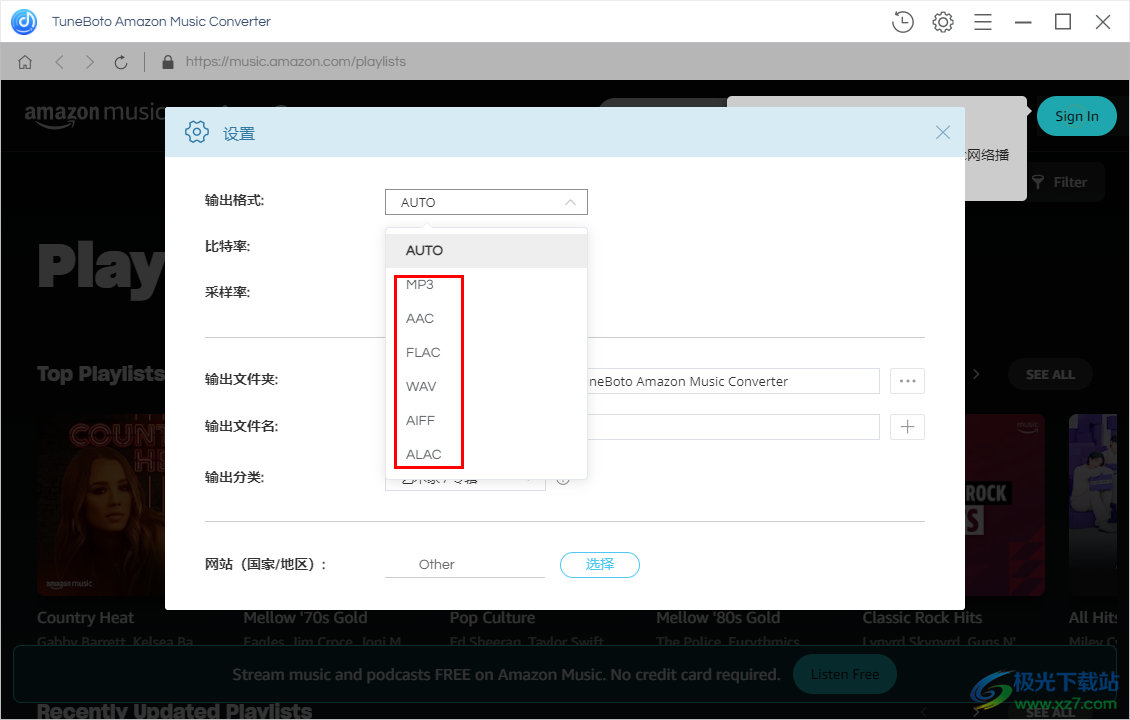Open the conversion history clock icon

pos(902,22)
